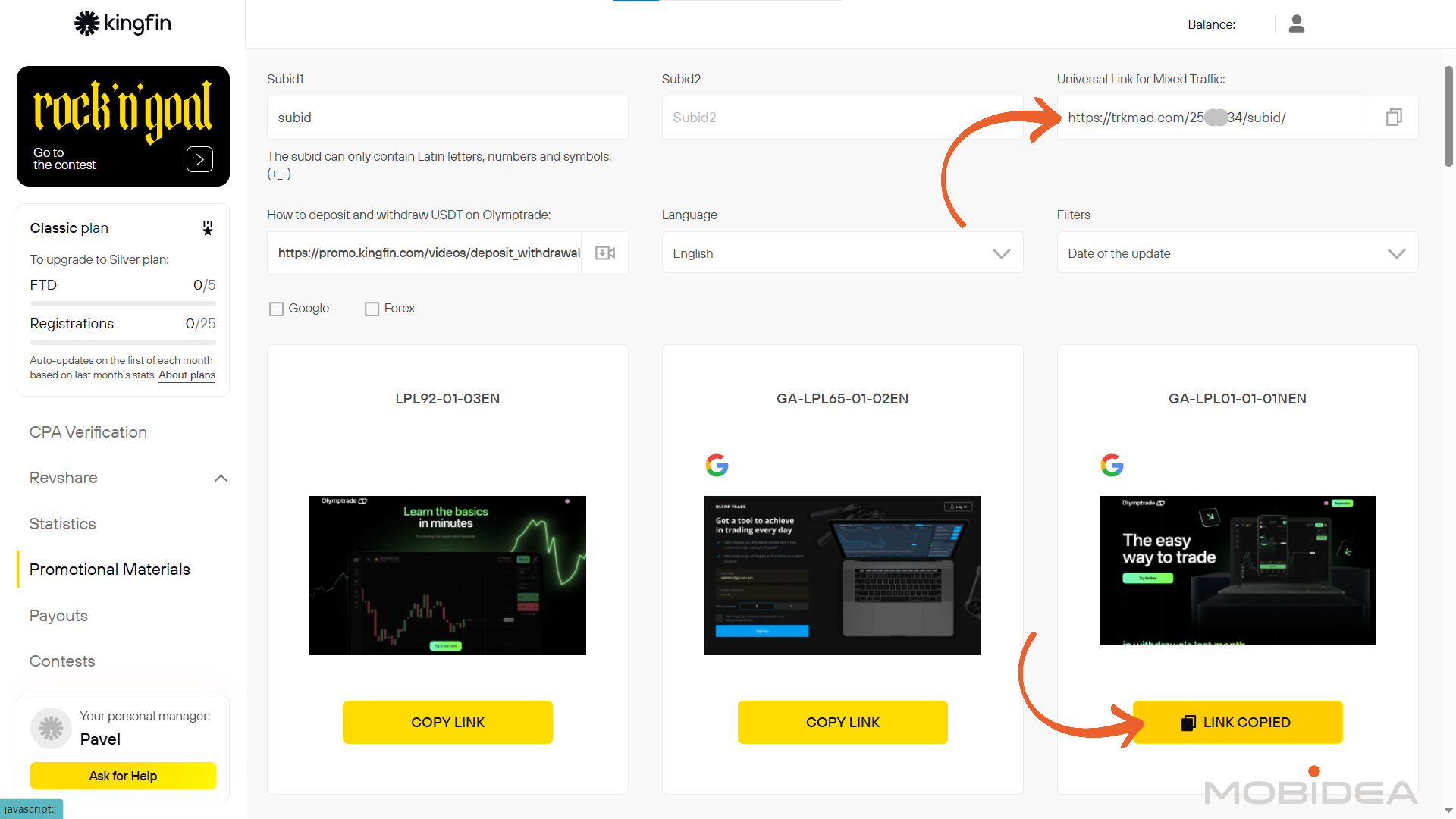Enable the Forex checkbox
Viewport: 1456px width, 819px height.
372,309
